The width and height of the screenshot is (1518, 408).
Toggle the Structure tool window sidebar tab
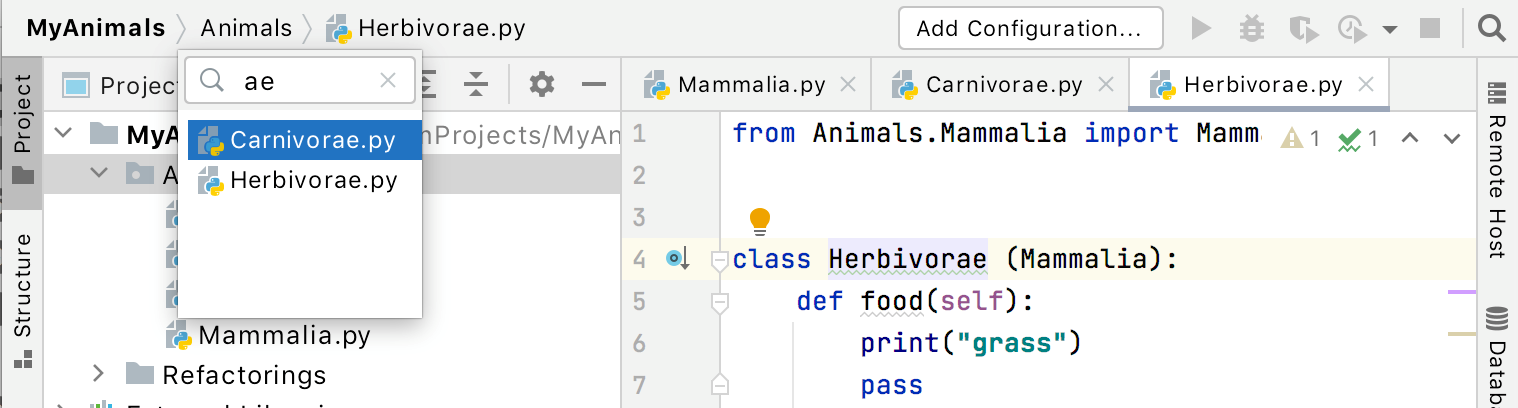point(22,298)
